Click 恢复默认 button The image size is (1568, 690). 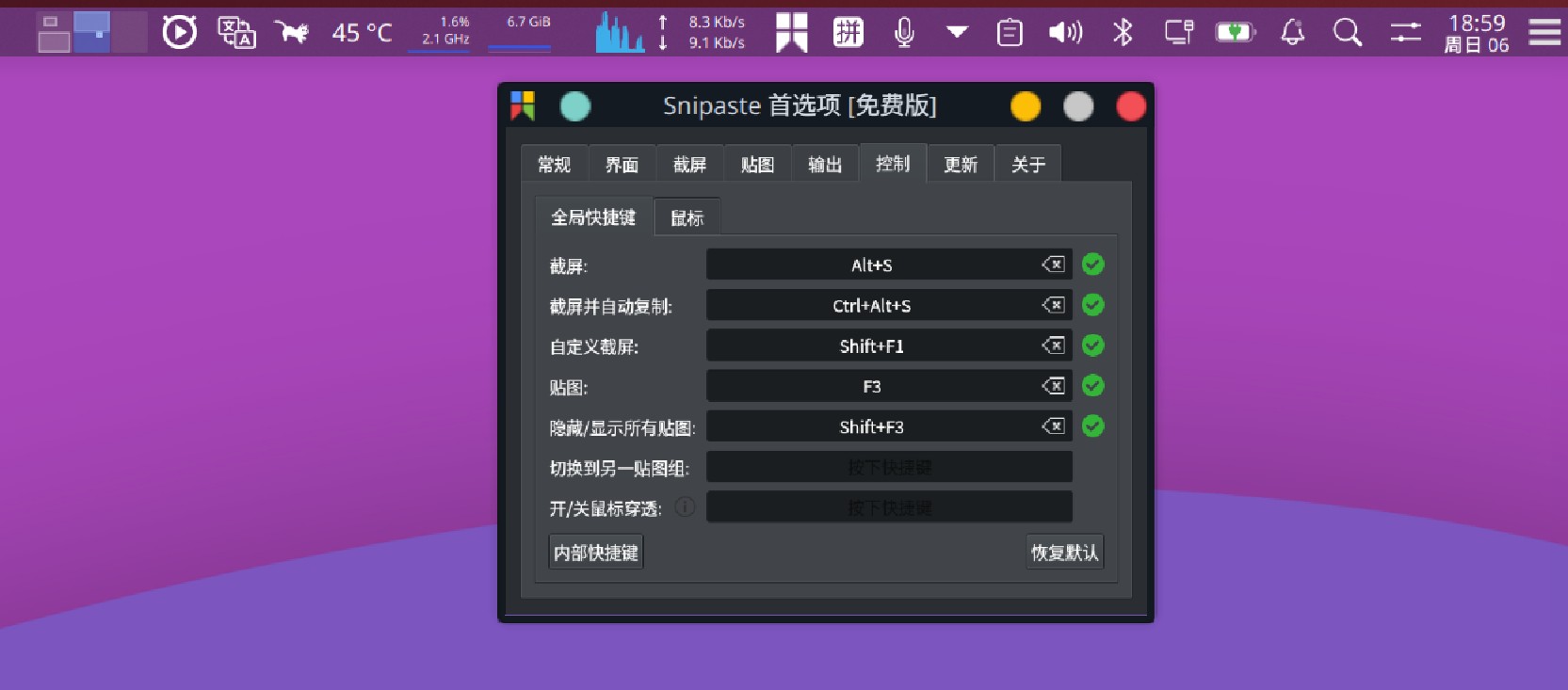point(1065,553)
